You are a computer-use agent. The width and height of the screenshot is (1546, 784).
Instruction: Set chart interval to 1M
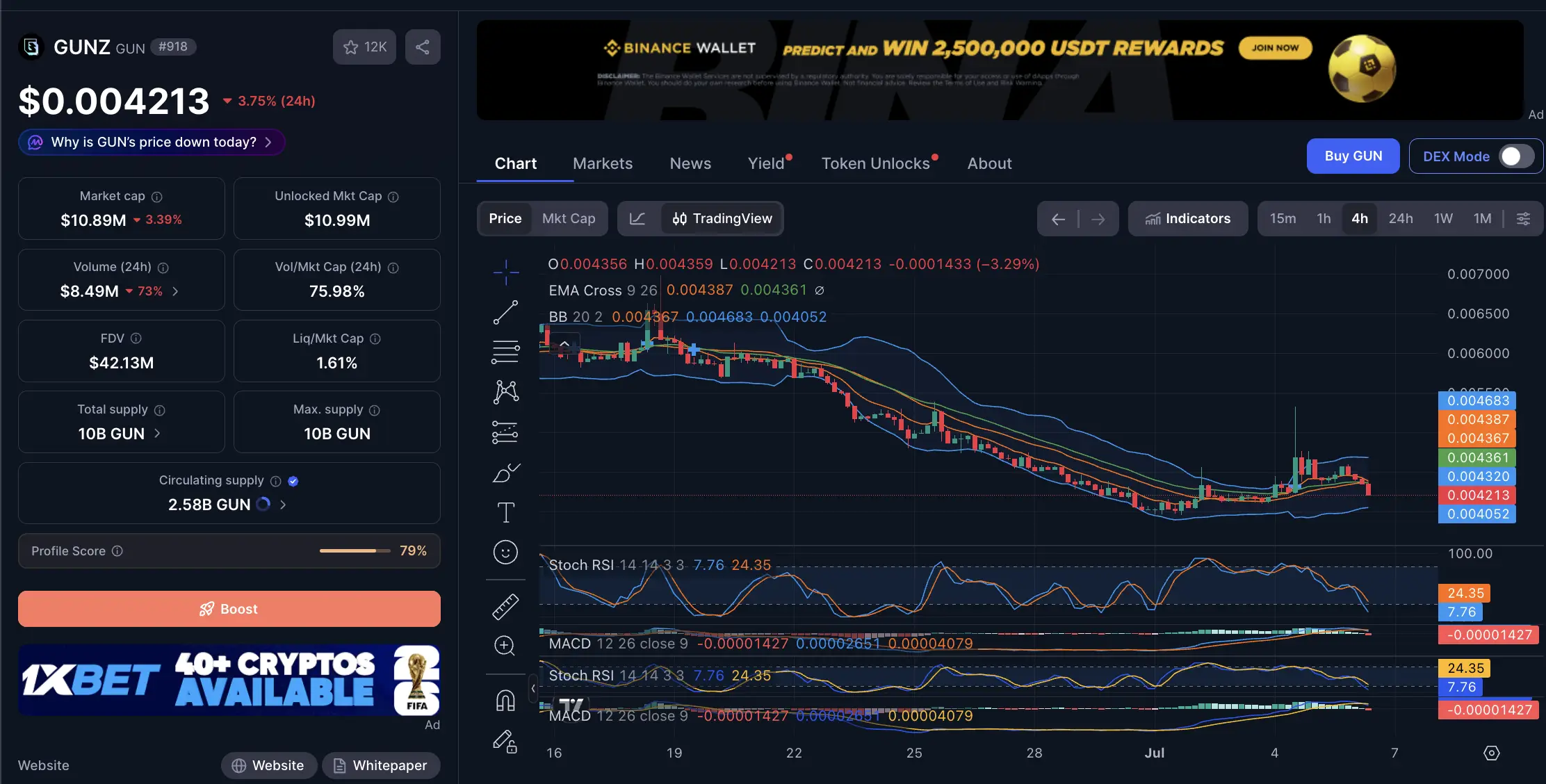1482,219
